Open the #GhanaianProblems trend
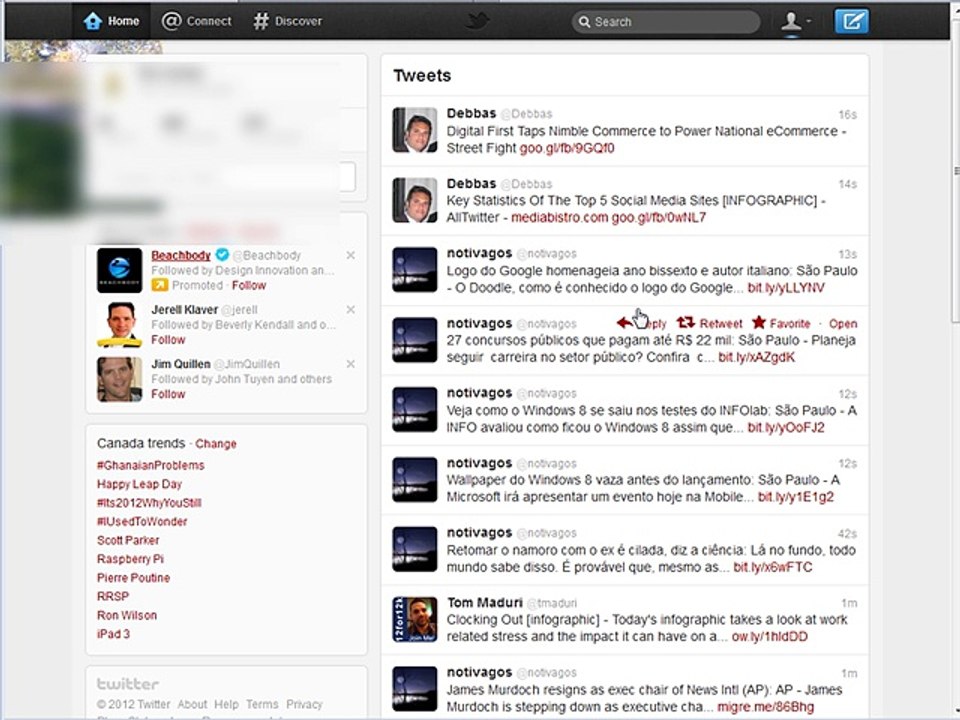Viewport: 960px width, 720px height. pyautogui.click(x=151, y=465)
